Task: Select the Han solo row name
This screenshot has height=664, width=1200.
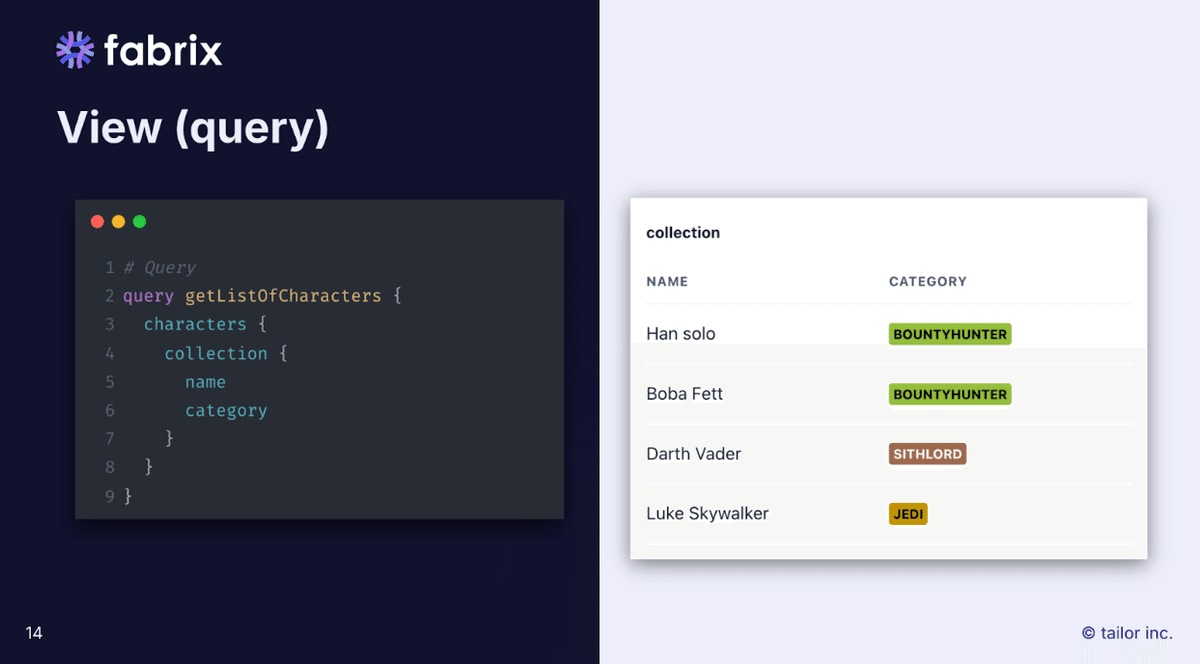Action: point(681,334)
